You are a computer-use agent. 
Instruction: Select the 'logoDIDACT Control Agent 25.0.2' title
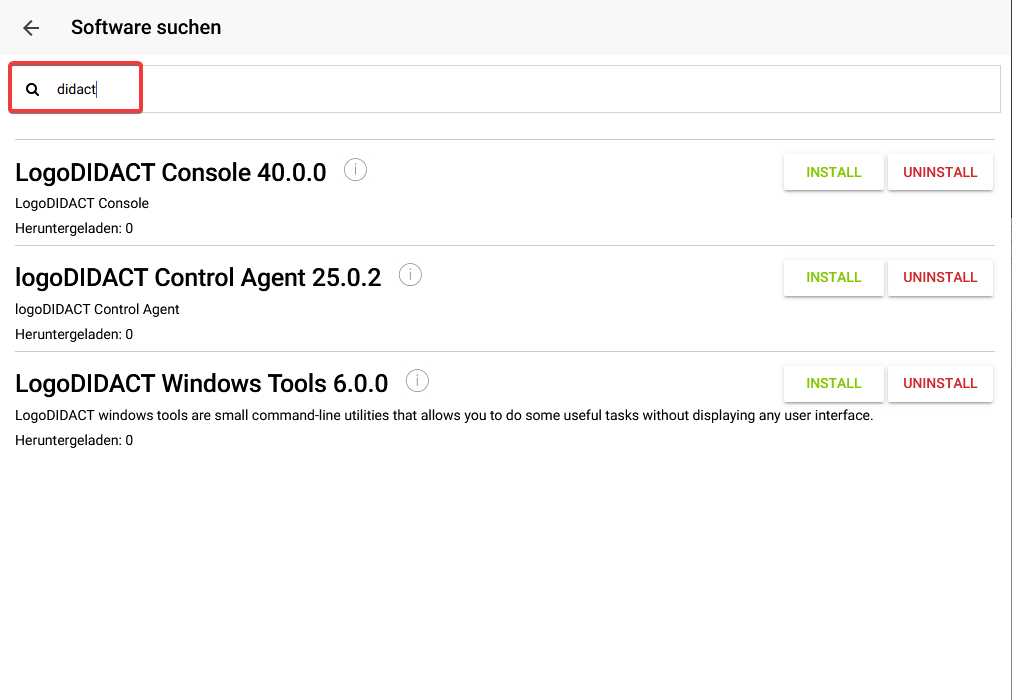coord(198,277)
